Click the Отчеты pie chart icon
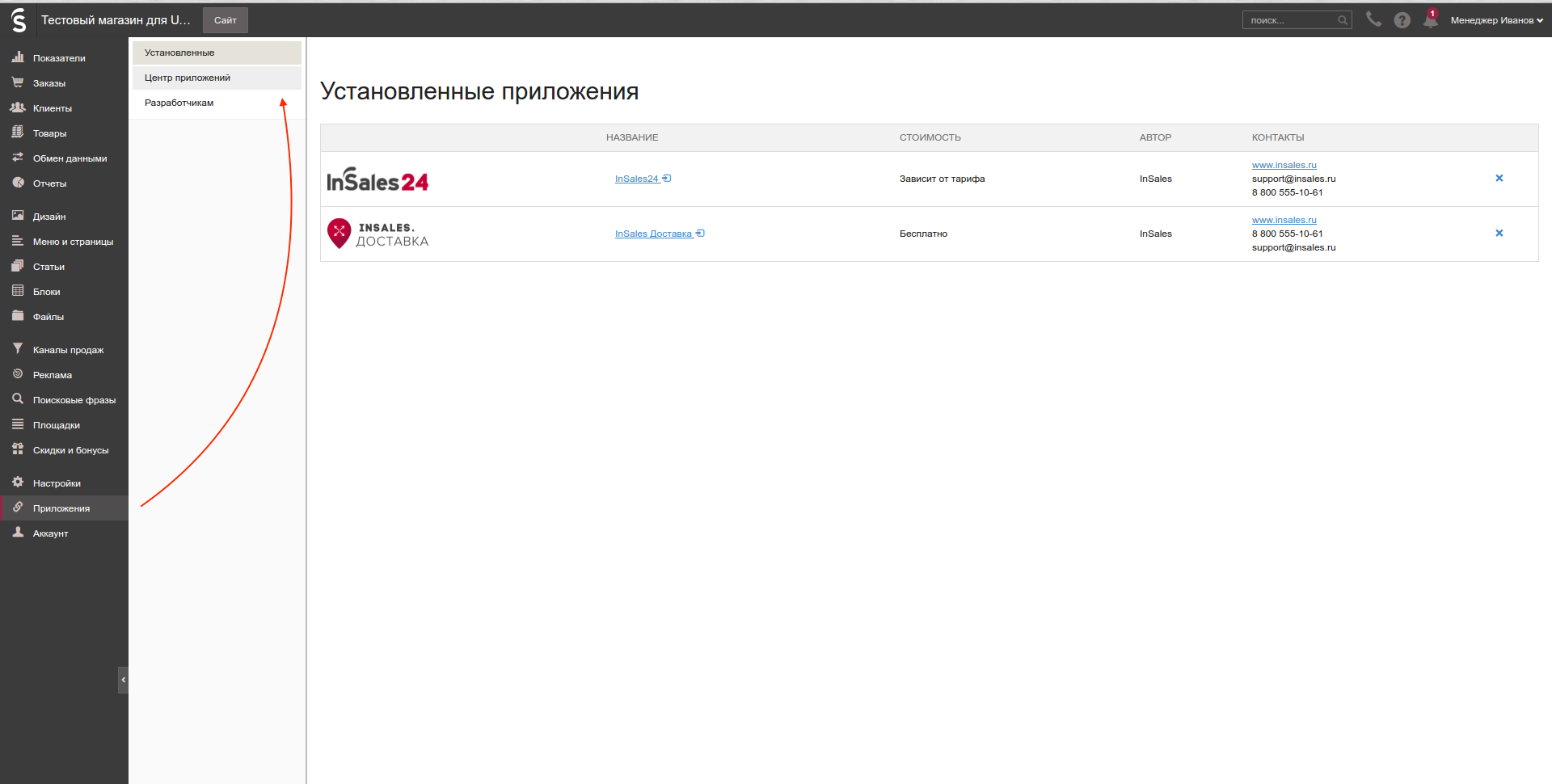1552x784 pixels. pos(18,183)
